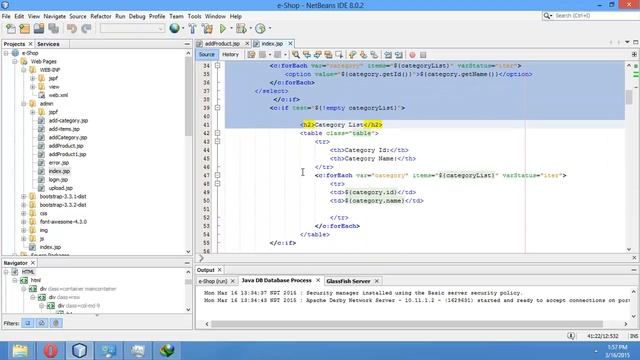Collapse the code fold at line 34
Viewport: 640px width, 360px height.
click(218, 65)
